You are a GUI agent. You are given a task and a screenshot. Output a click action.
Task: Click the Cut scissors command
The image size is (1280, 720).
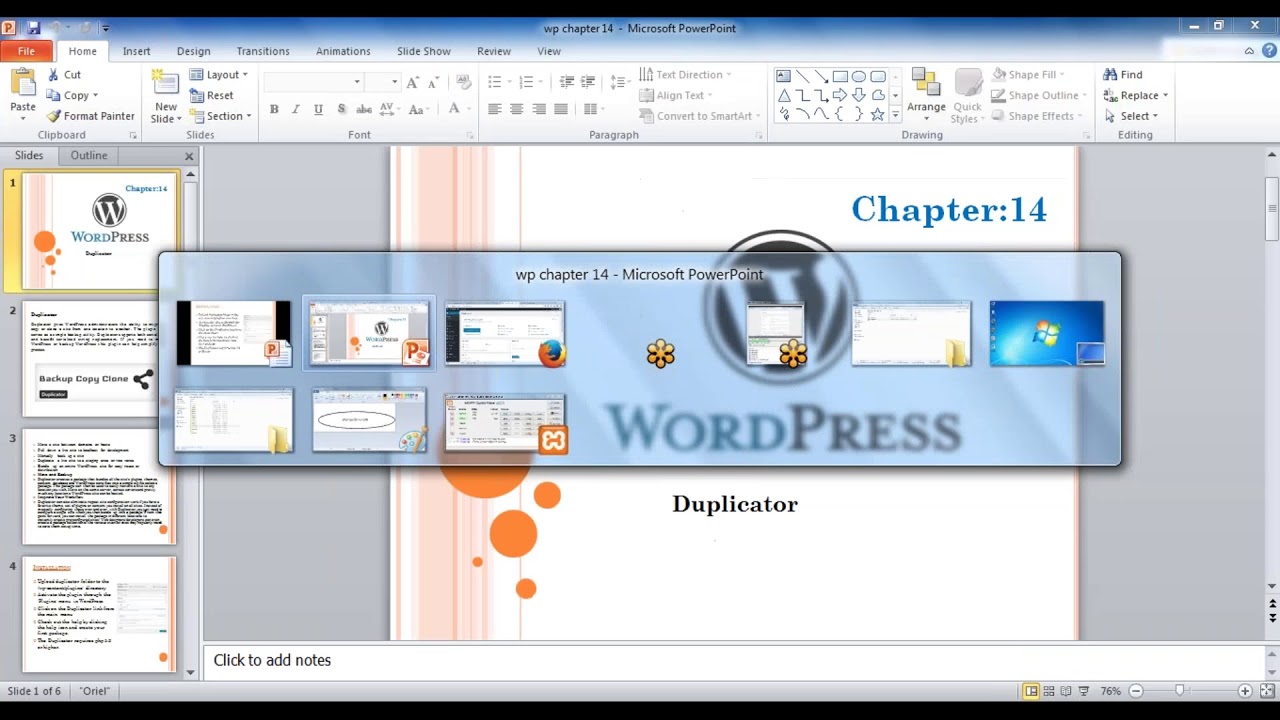point(64,74)
